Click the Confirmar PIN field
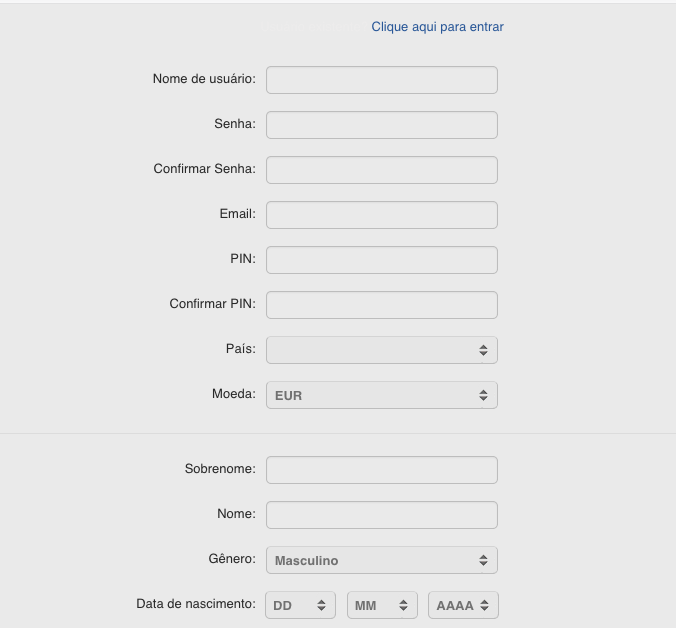This screenshot has width=676, height=628. pos(381,305)
